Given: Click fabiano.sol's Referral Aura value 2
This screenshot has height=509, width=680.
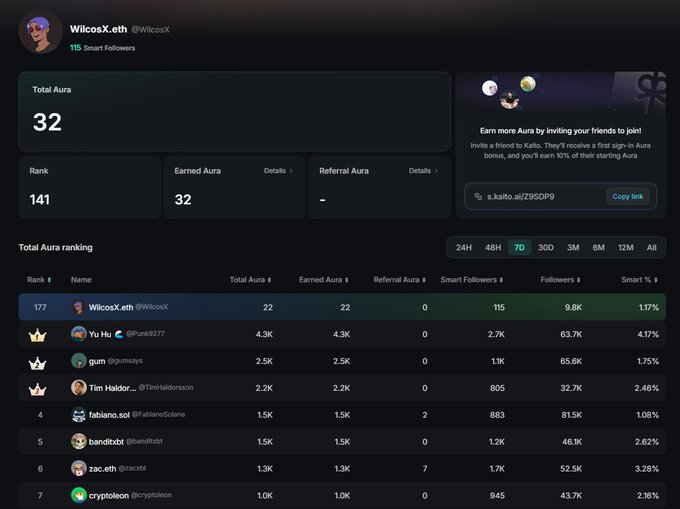Looking at the screenshot, I should point(425,415).
